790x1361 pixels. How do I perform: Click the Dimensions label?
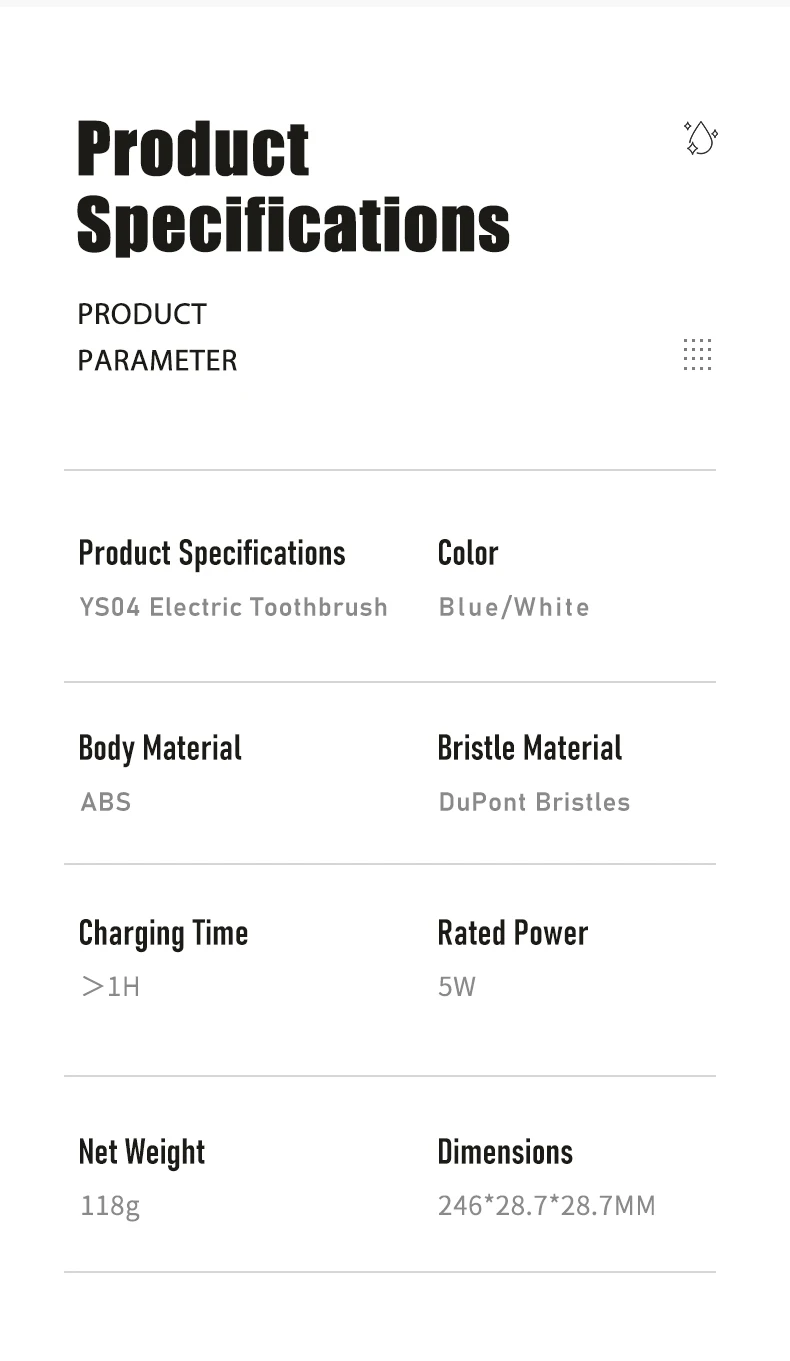[x=505, y=1152]
